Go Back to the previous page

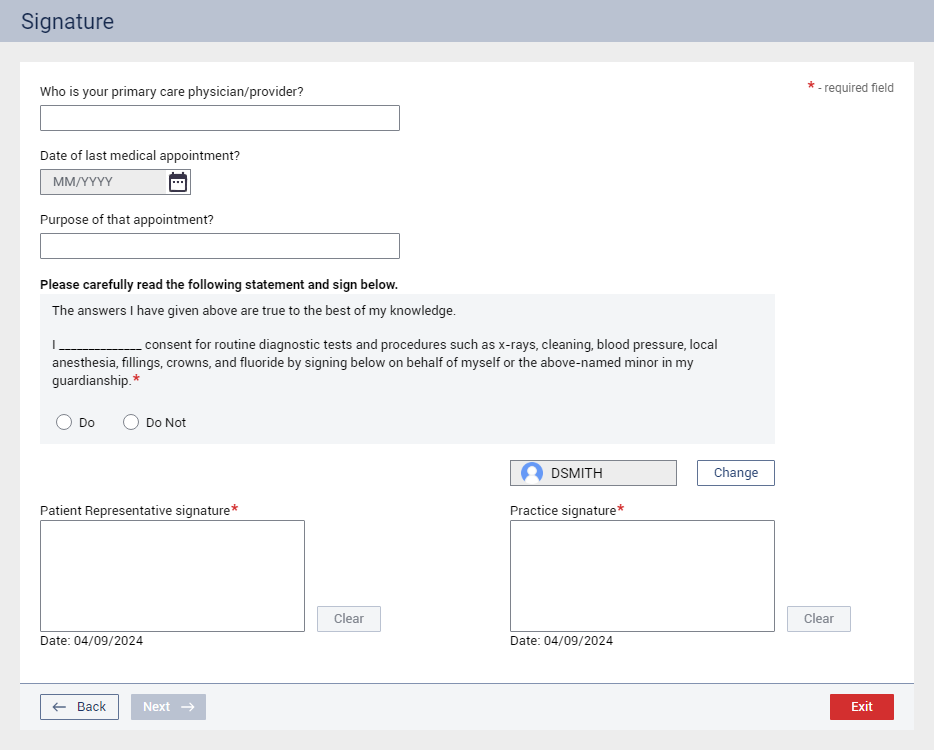click(79, 707)
